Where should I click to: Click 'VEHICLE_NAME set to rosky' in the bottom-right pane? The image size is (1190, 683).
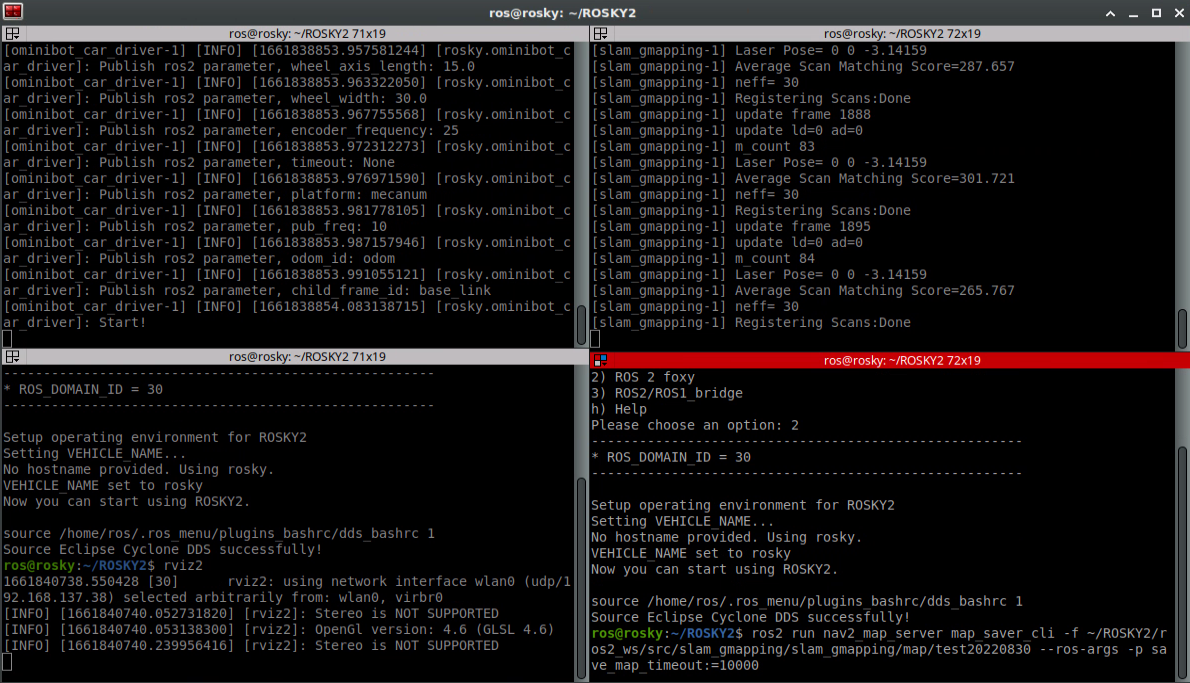[x=691, y=554]
